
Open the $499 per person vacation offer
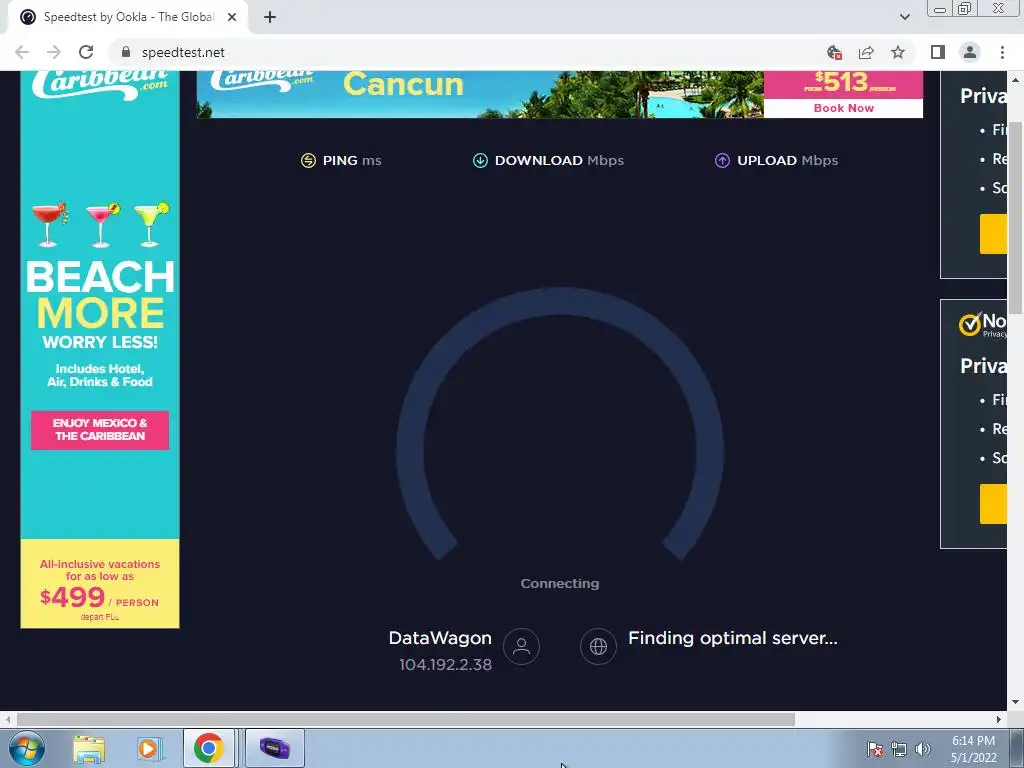pyautogui.click(x=100, y=584)
